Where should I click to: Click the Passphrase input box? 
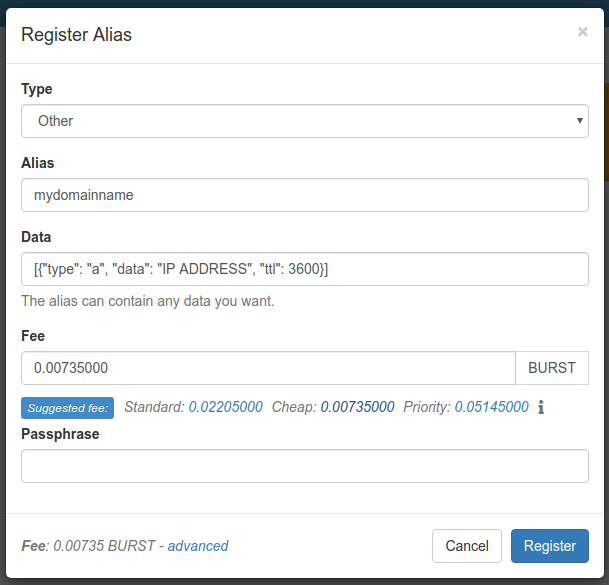(305, 466)
